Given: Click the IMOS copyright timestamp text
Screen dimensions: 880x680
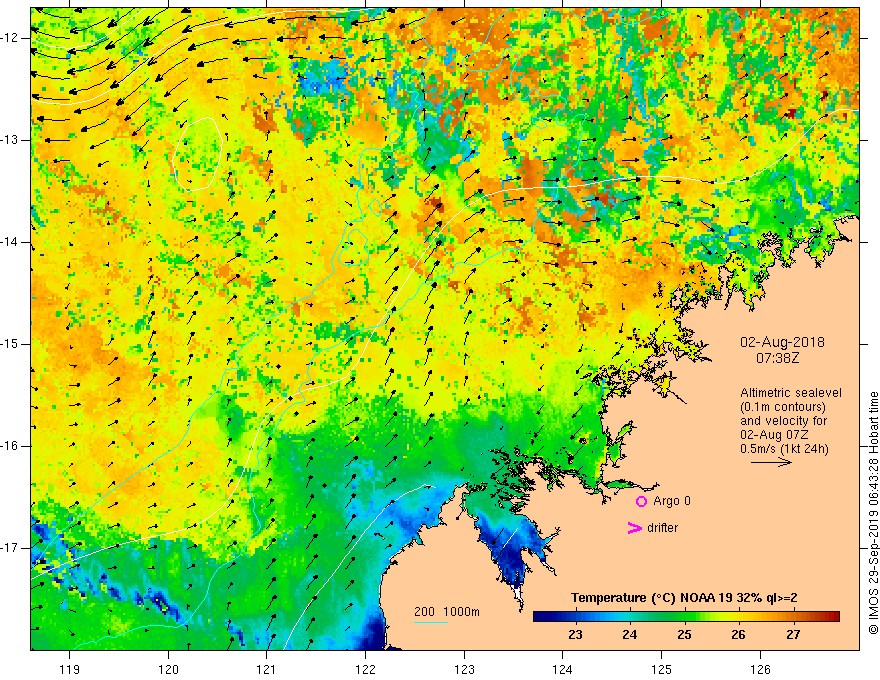Looking at the screenshot, I should coord(873,513).
